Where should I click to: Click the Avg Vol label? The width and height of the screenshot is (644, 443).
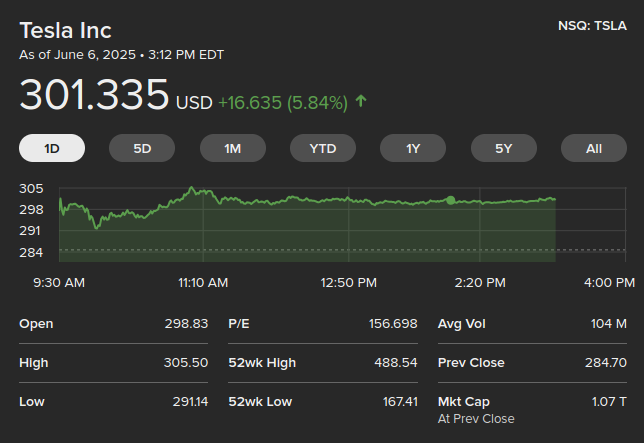(x=462, y=324)
